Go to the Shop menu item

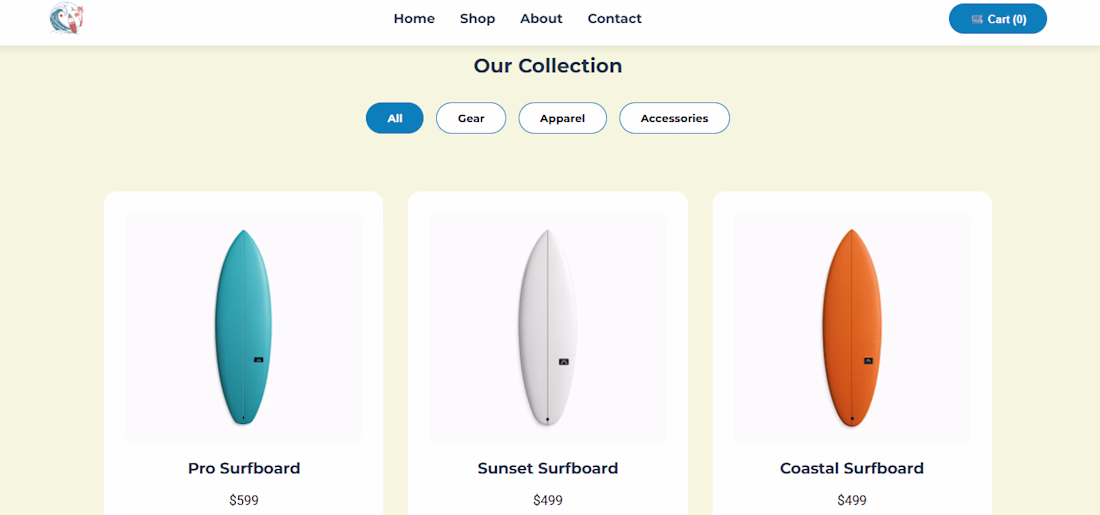(x=477, y=19)
